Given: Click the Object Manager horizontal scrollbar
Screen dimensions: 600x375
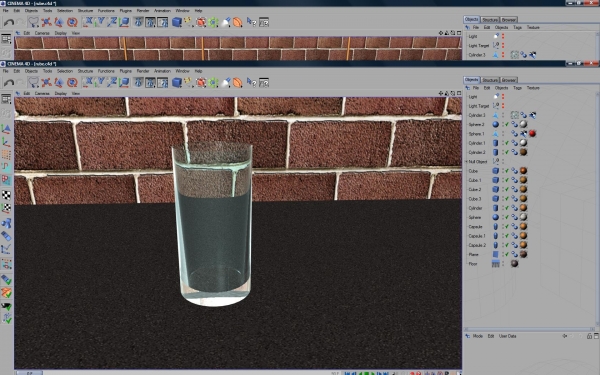Looking at the screenshot, I should pos(530,329).
